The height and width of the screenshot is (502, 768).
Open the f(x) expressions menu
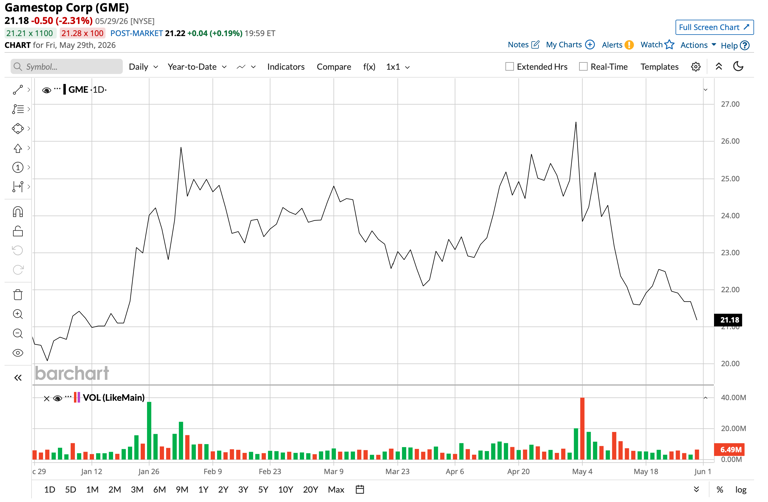coord(369,67)
